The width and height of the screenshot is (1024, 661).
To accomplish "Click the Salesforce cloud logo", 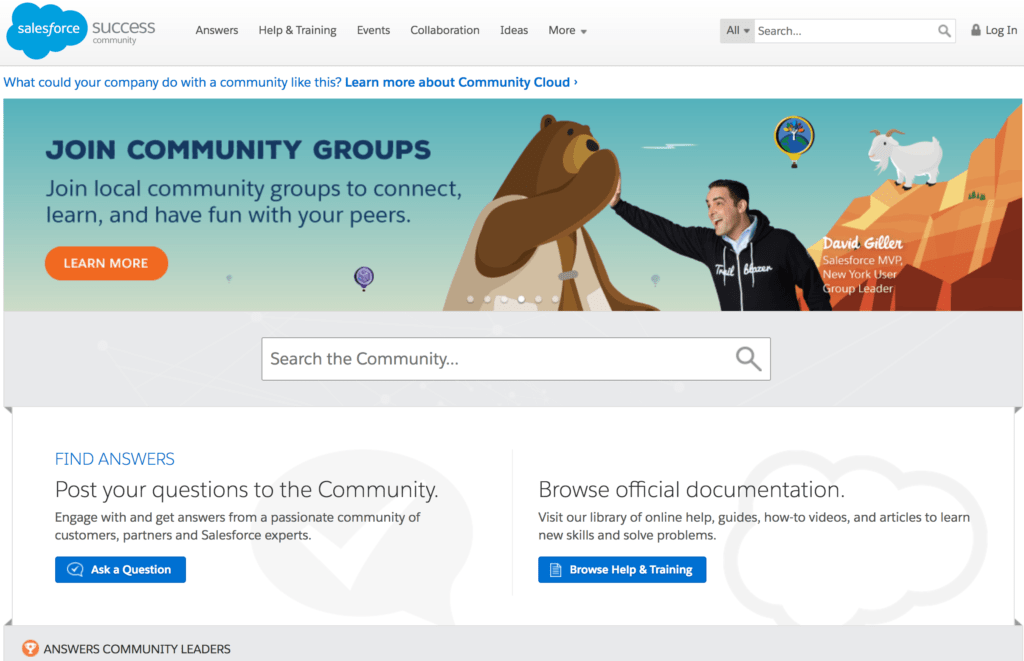I will coord(47,31).
